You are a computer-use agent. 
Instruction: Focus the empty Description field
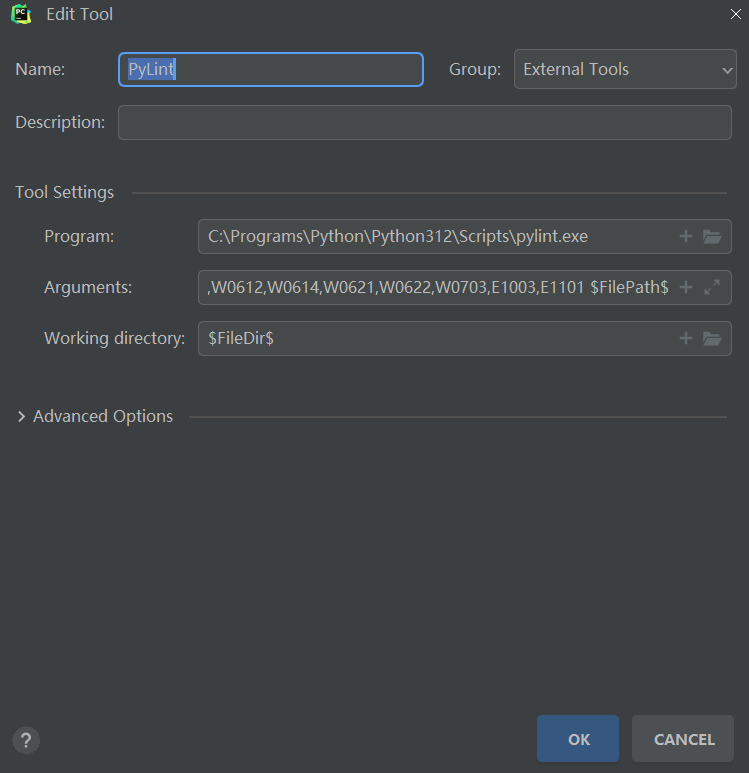[x=424, y=123]
